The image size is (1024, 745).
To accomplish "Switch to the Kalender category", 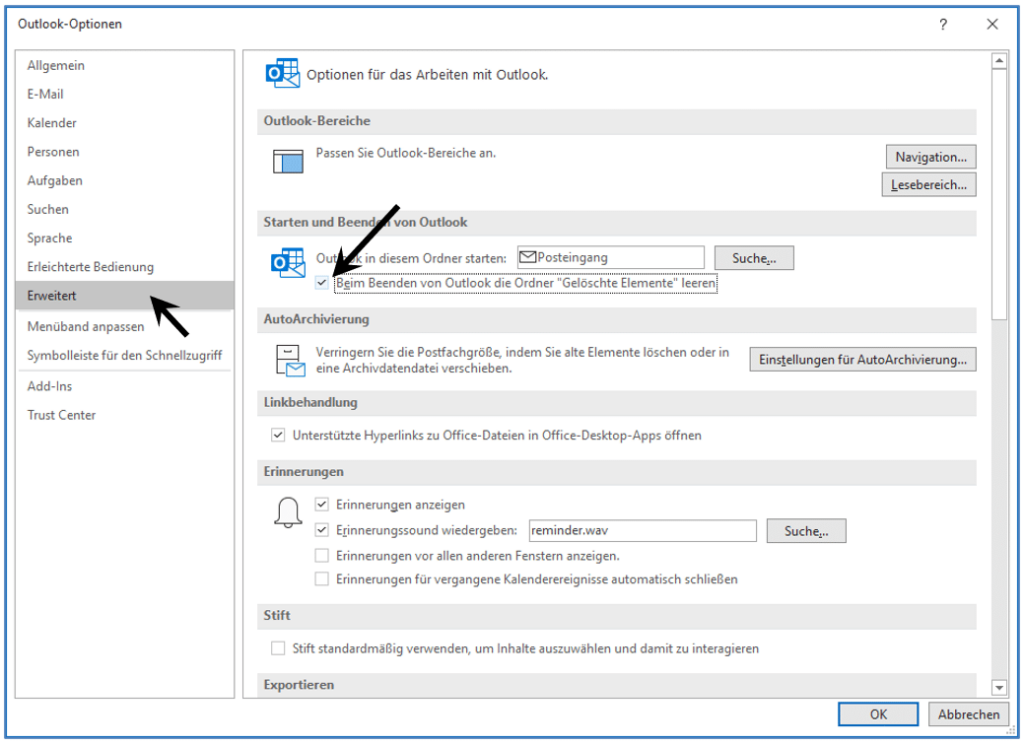I will pos(124,123).
